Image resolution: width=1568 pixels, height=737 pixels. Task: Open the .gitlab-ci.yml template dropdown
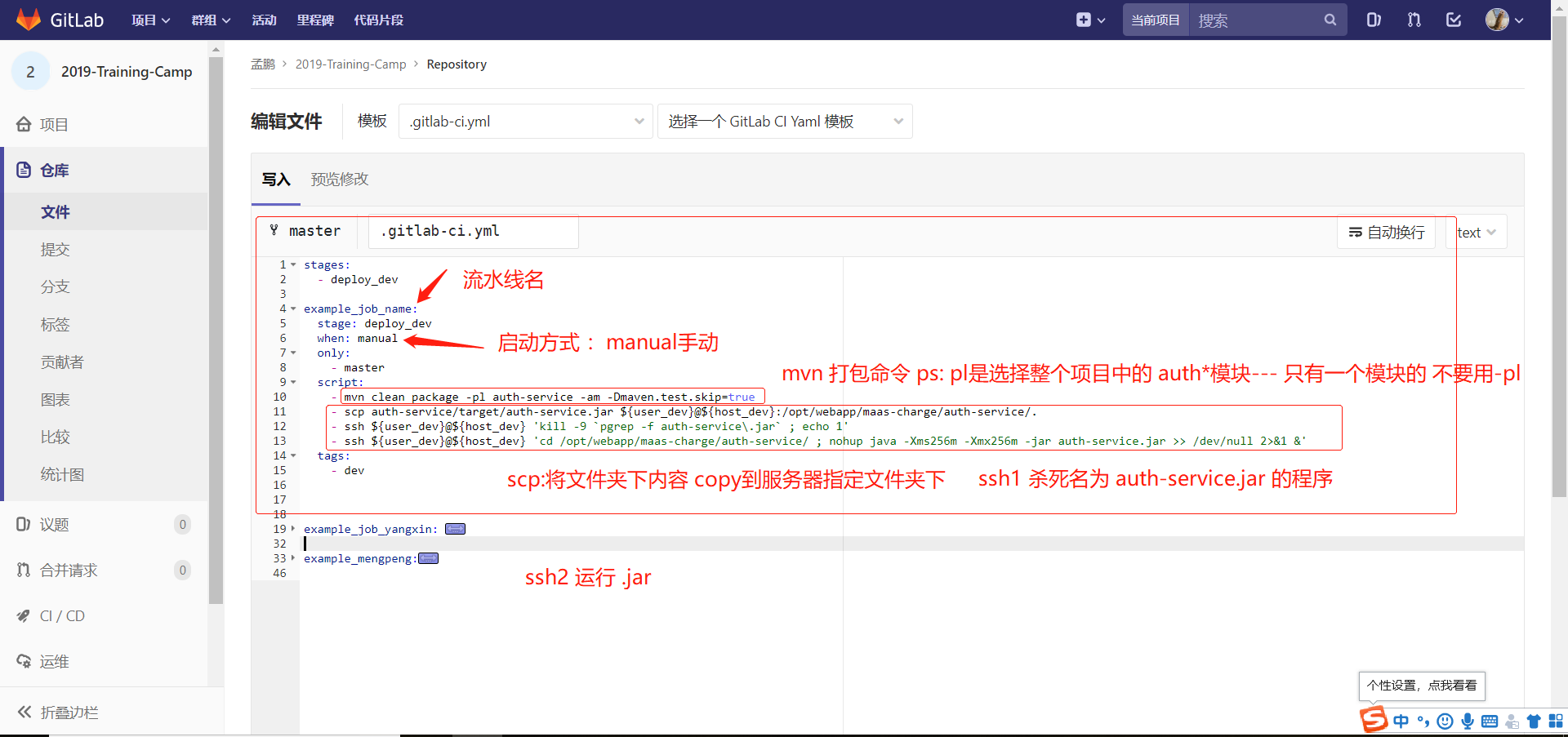[x=526, y=121]
